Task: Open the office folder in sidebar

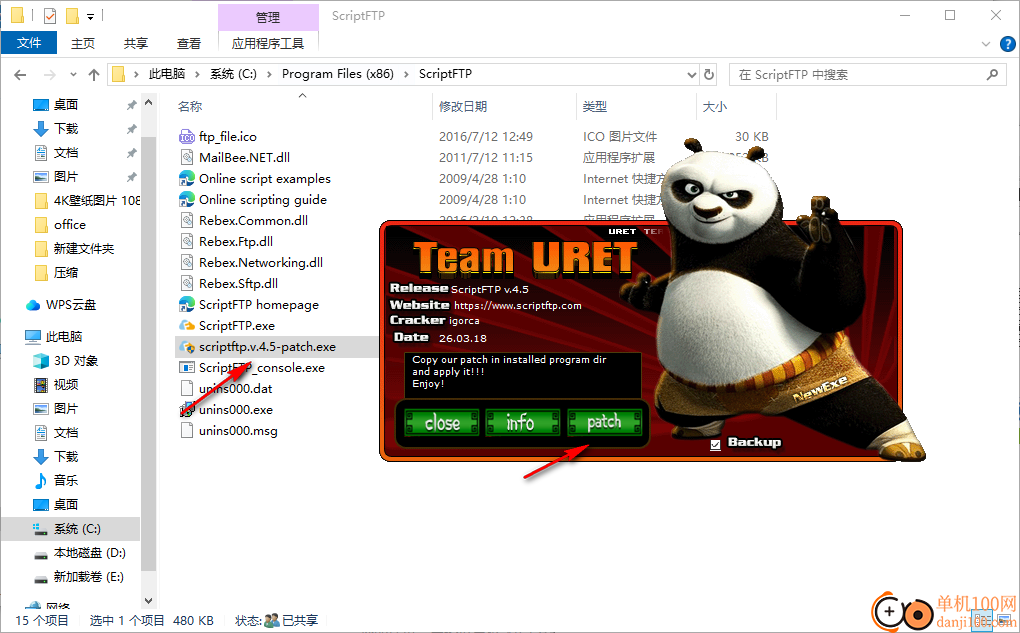Action: click(70, 224)
